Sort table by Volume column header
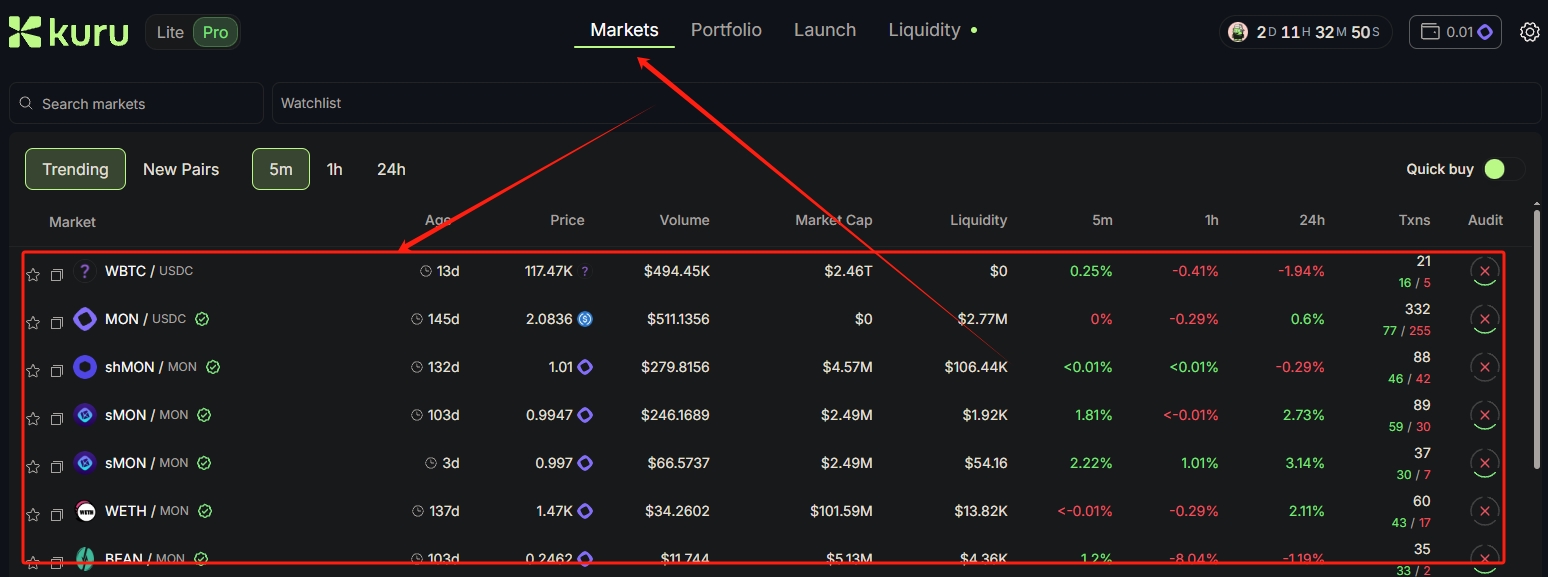Viewport: 1548px width, 577px height. click(684, 220)
